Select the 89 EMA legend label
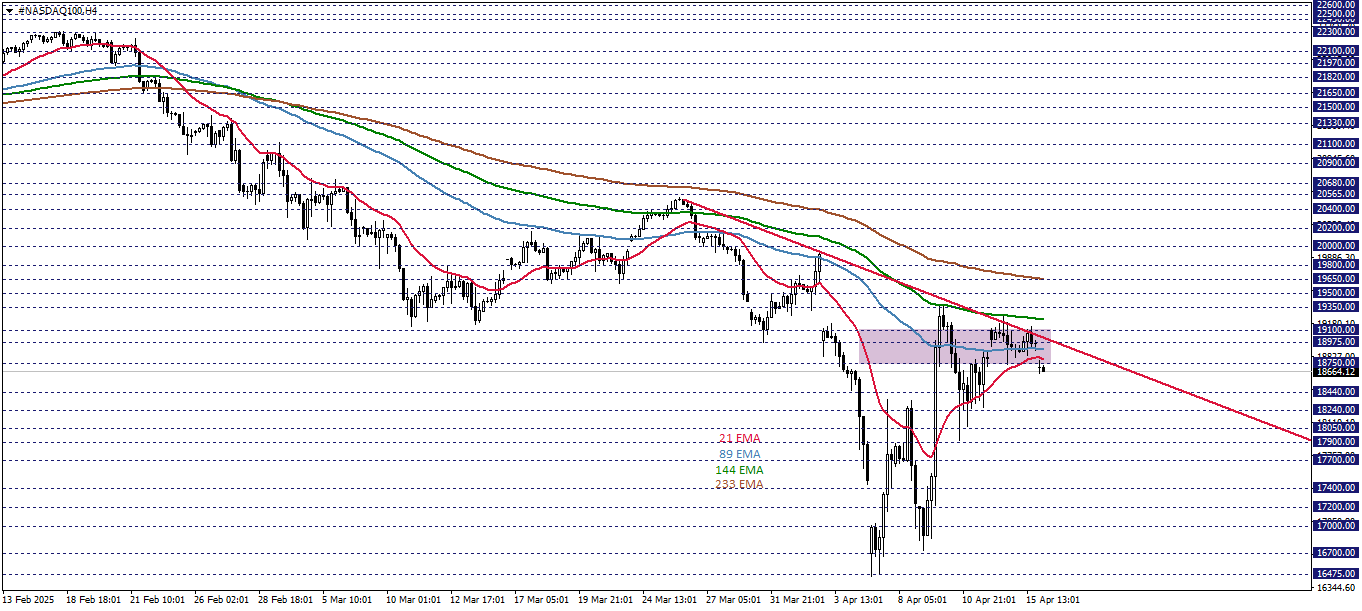The image size is (1362, 611). tap(740, 454)
